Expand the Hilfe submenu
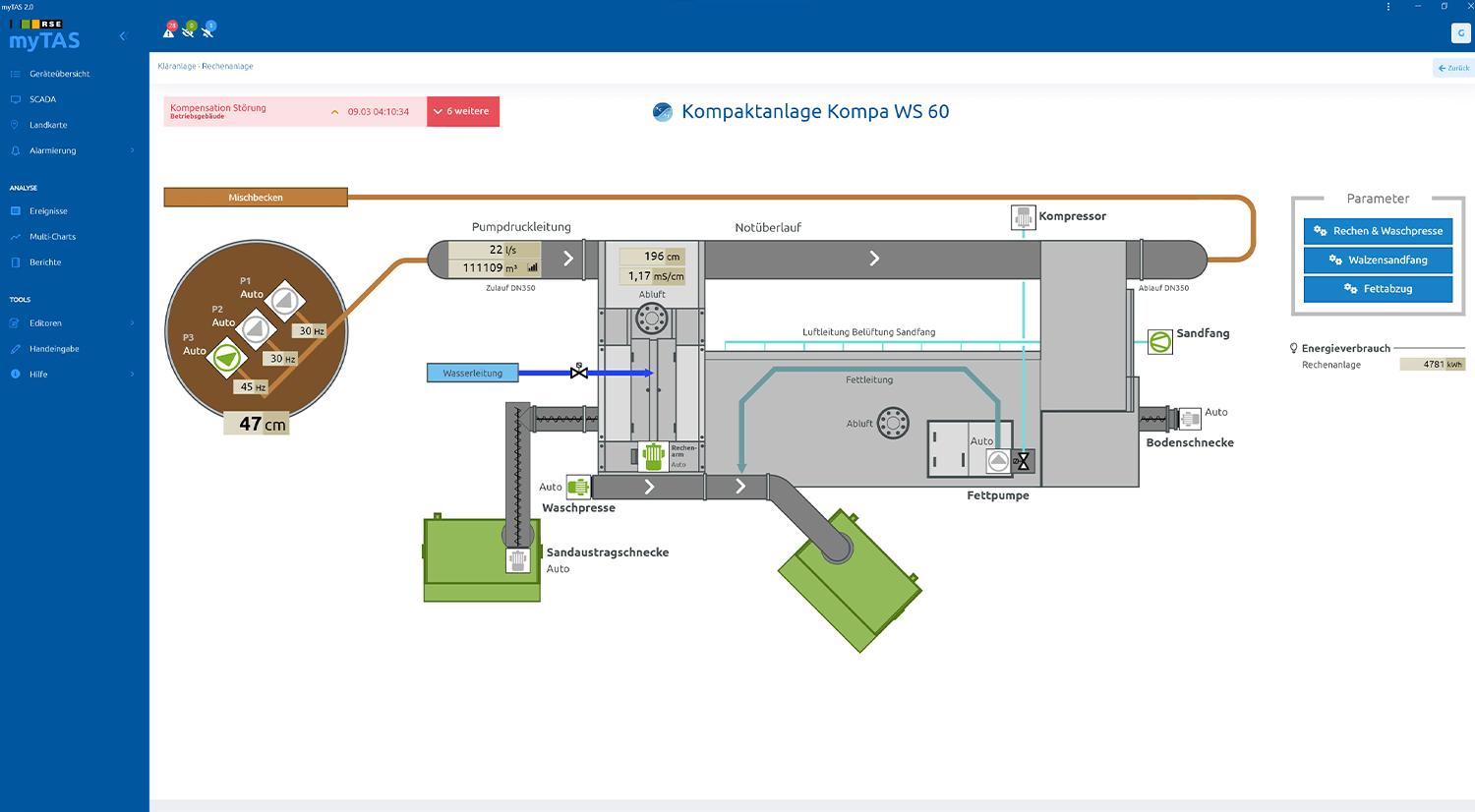 coord(133,375)
